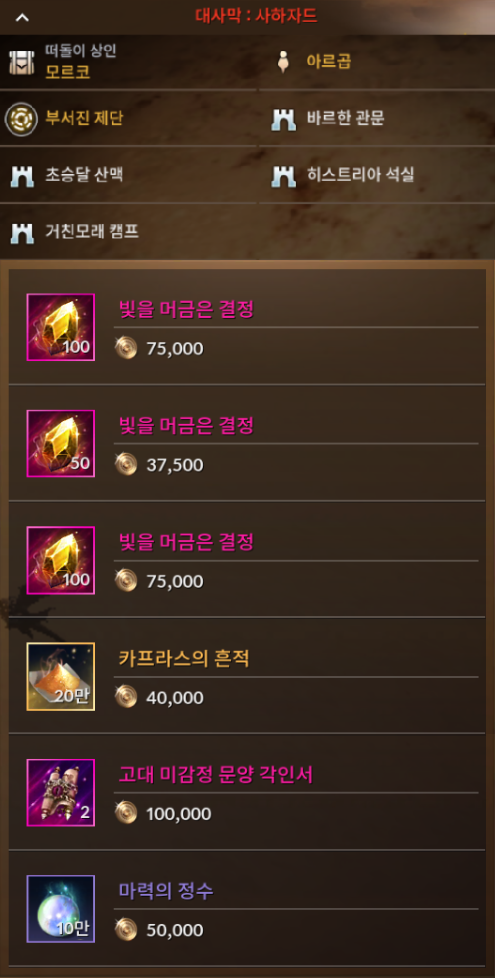The image size is (495, 978).
Task: Click the castle icon beside 초승달 산맥
Action: click(22, 176)
